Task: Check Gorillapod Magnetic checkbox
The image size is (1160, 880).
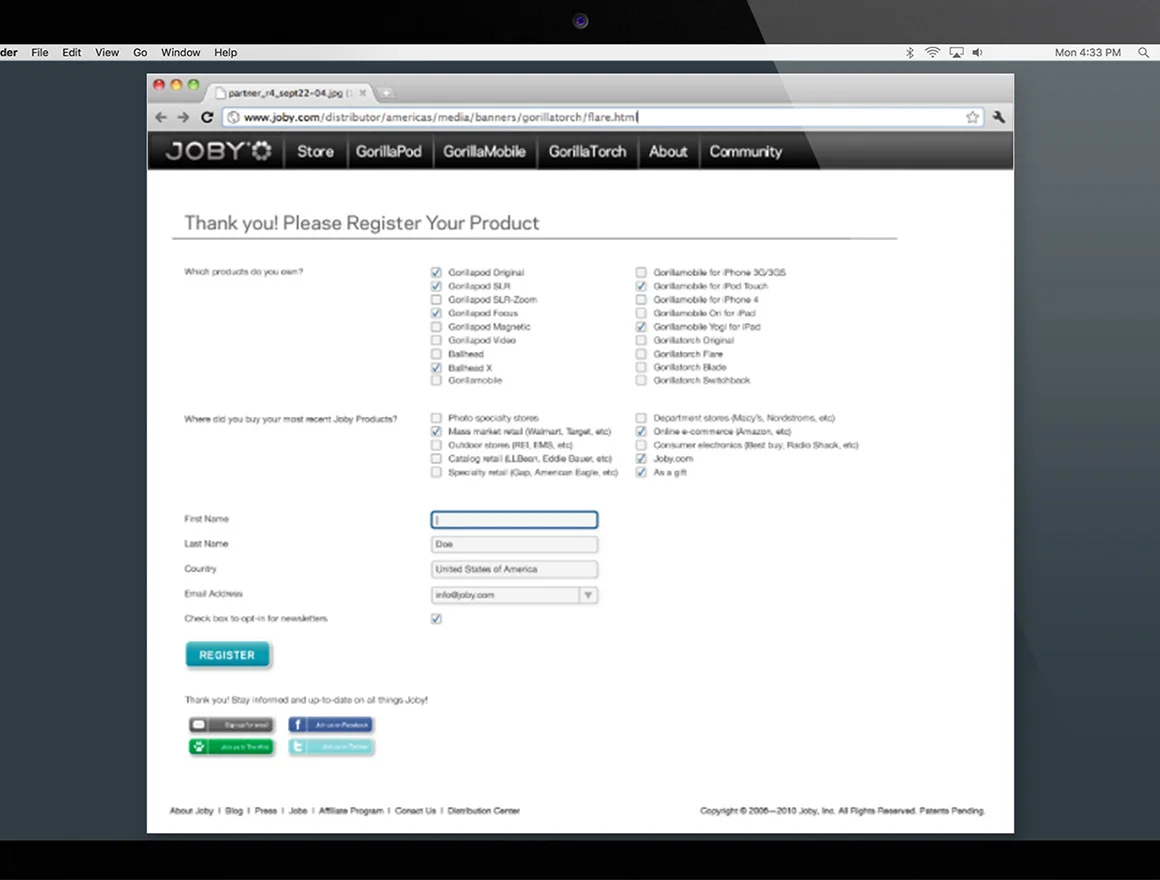Action: pos(436,327)
